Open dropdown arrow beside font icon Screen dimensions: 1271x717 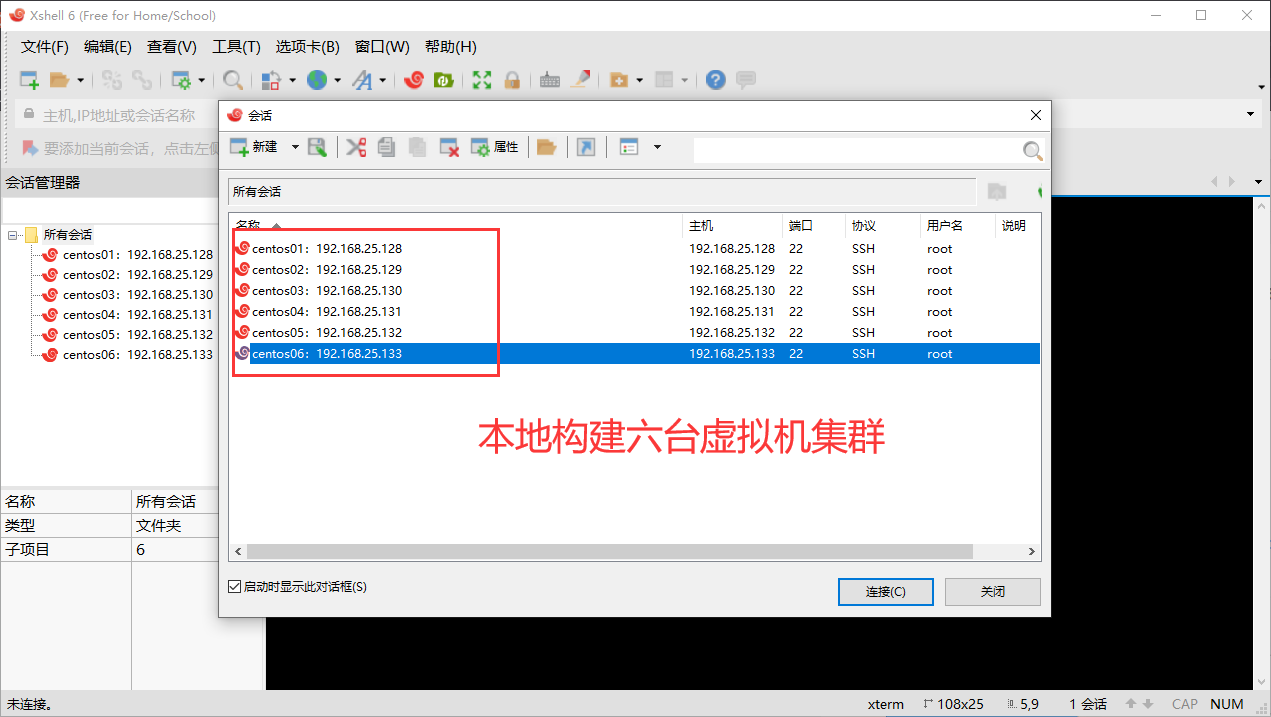coord(383,80)
